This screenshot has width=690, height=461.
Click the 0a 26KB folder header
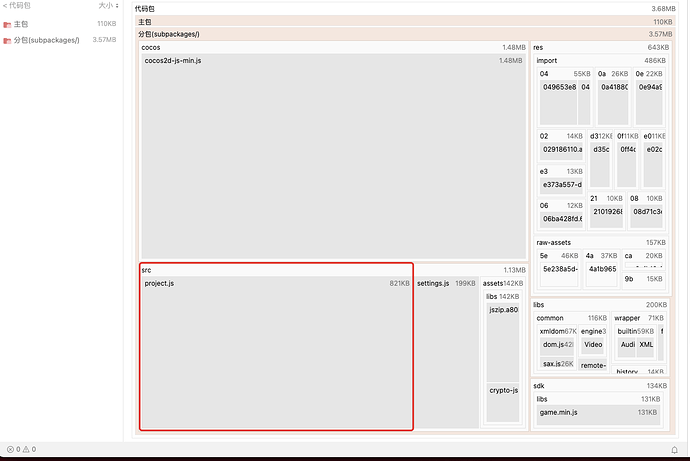pyautogui.click(x=613, y=73)
